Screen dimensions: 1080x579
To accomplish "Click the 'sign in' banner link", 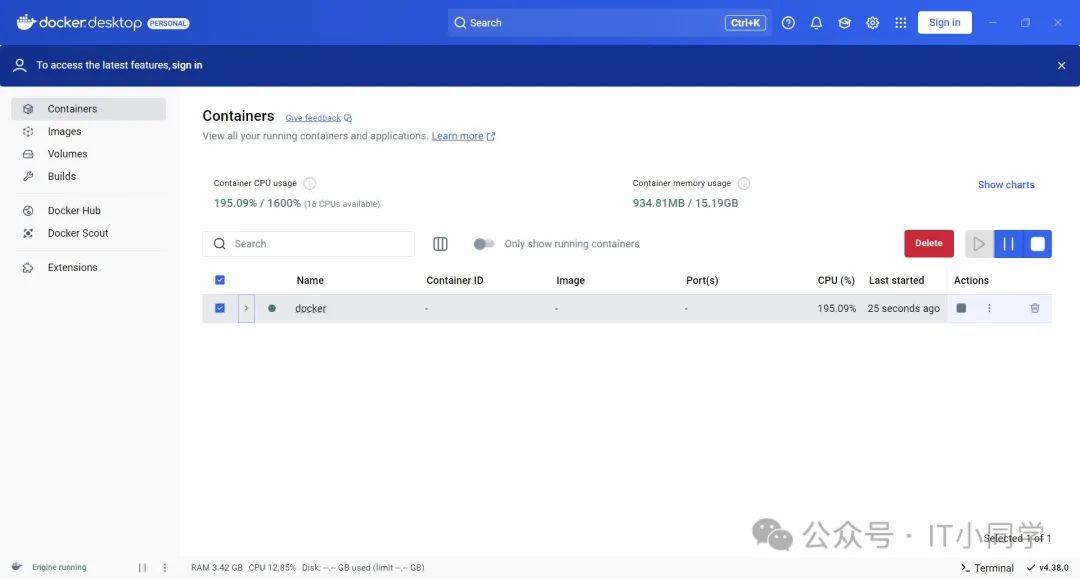I will click(187, 65).
